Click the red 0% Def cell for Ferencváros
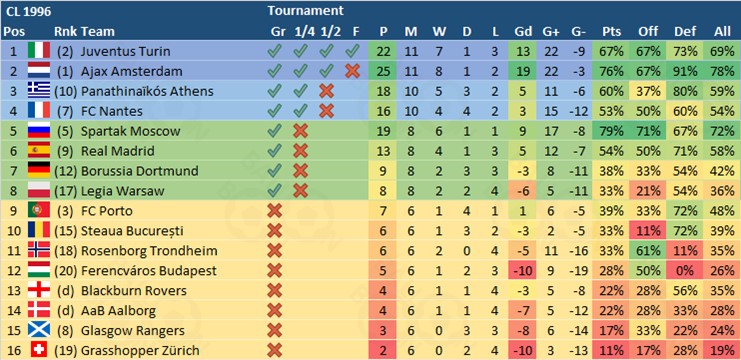Viewport: 741px width, 360px height. [685, 271]
